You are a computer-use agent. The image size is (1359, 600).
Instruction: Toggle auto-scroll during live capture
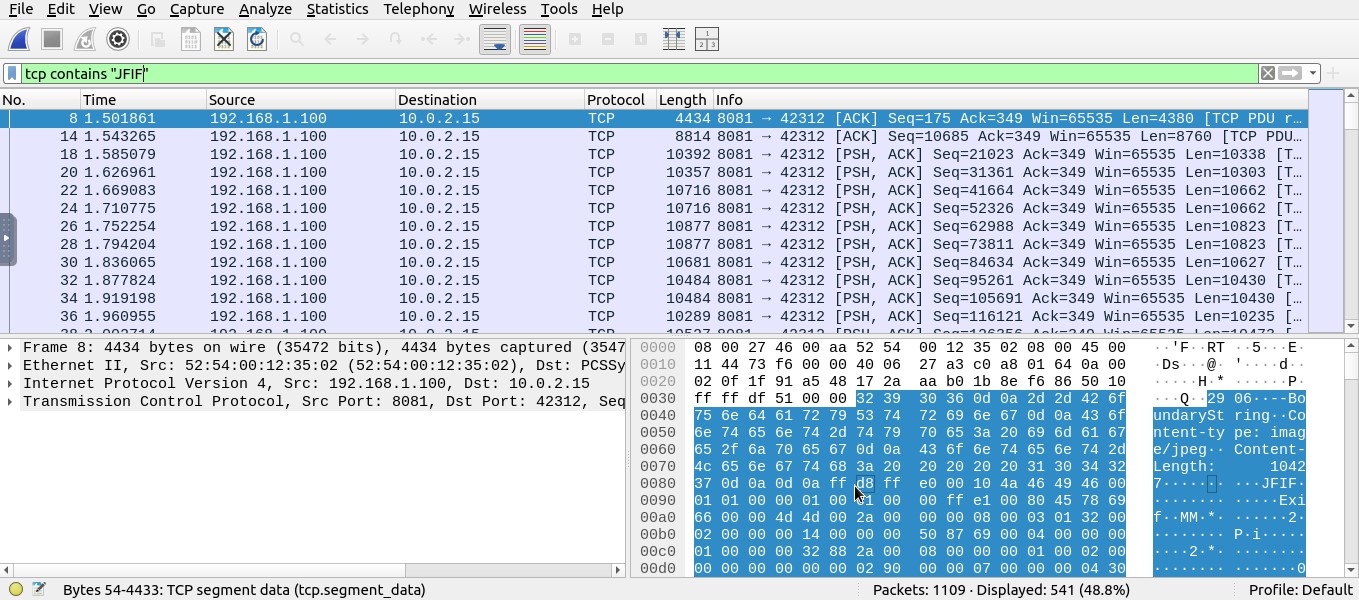tap(495, 39)
